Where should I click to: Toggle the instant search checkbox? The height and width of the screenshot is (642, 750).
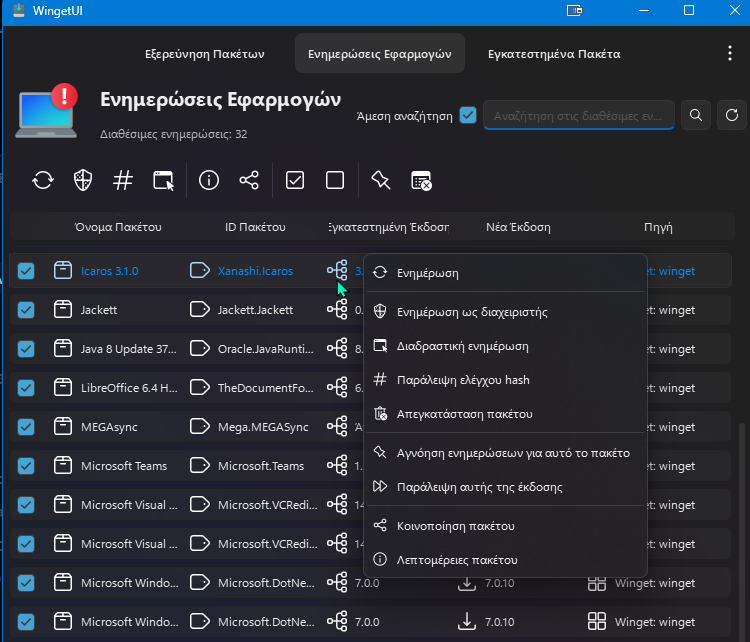468,115
